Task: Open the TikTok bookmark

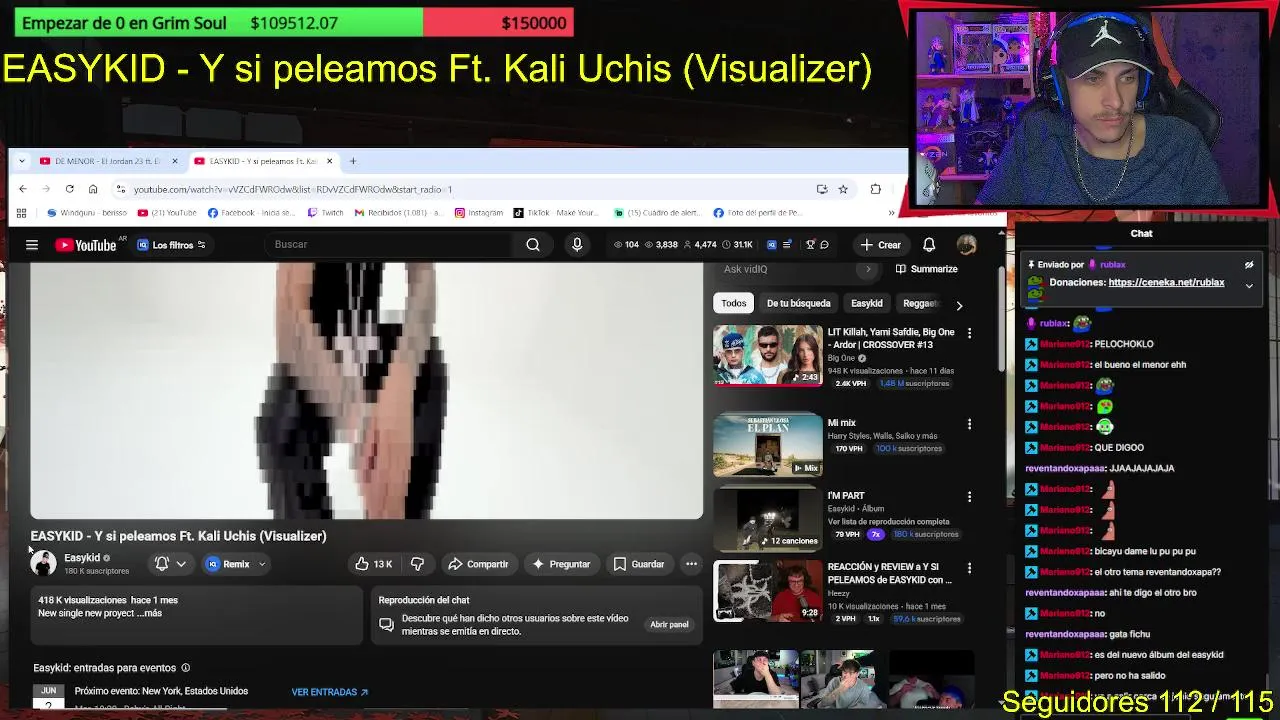Action: click(555, 213)
